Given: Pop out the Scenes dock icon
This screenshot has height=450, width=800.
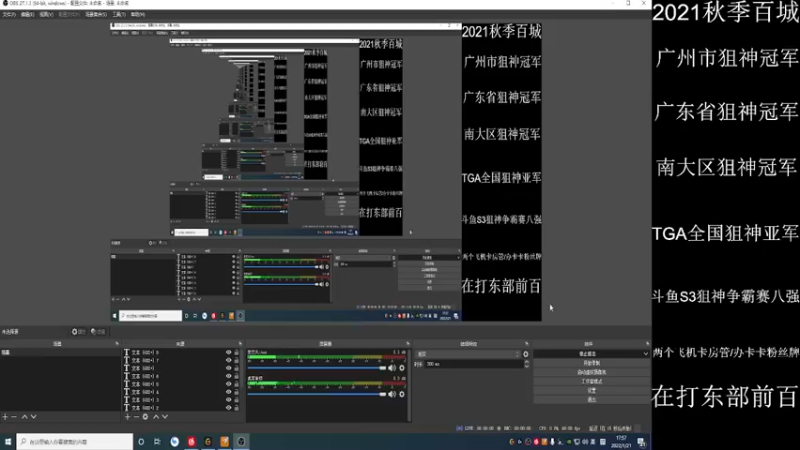Looking at the screenshot, I should [x=117, y=344].
